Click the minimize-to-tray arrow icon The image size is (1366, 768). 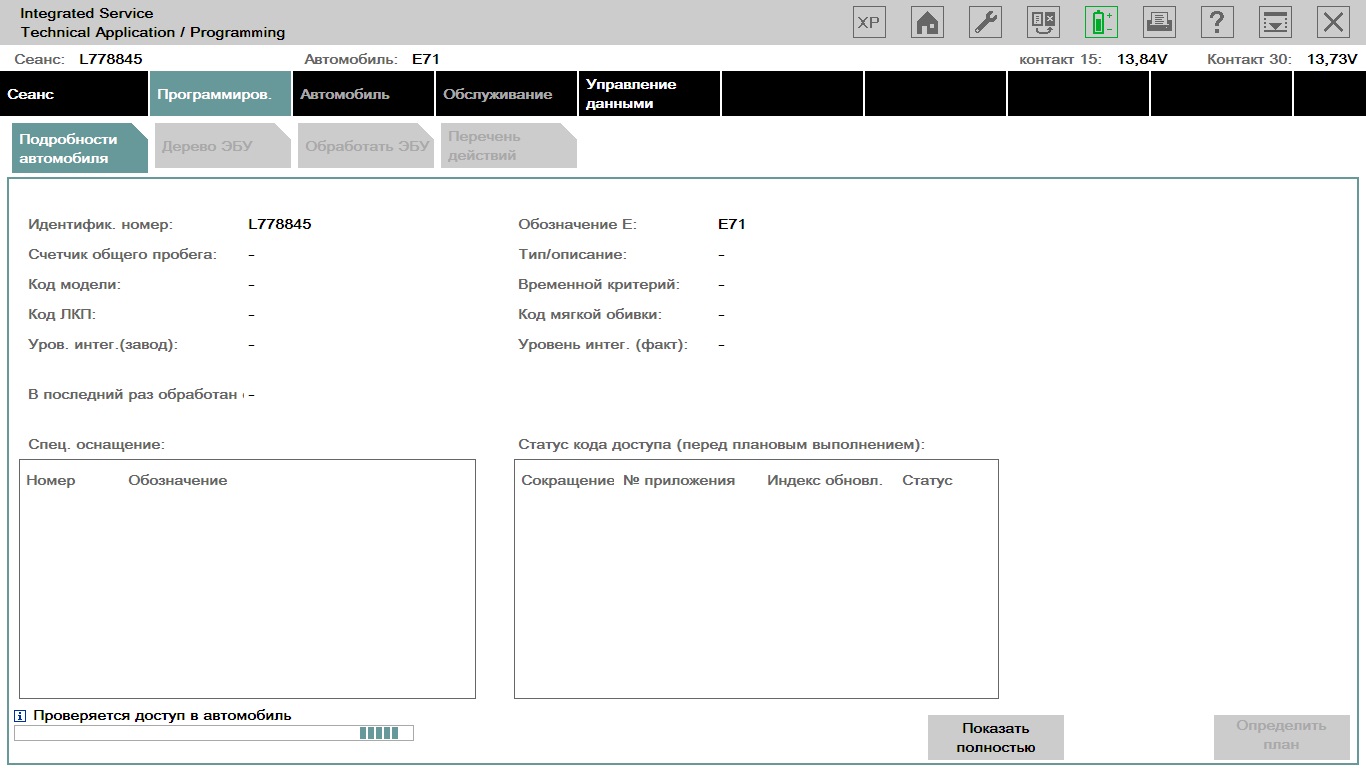click(x=1275, y=22)
